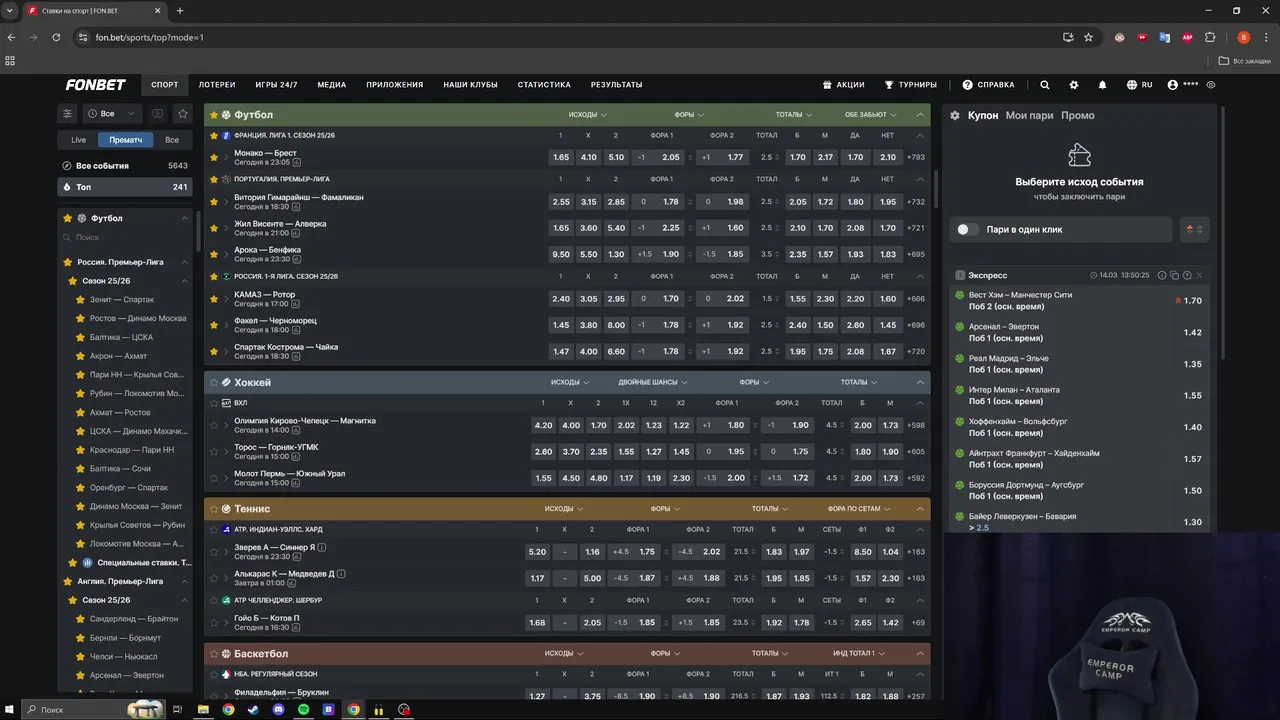Collapse Англия. Премьер-Лига tree node
1280x720 pixels.
coord(184,581)
